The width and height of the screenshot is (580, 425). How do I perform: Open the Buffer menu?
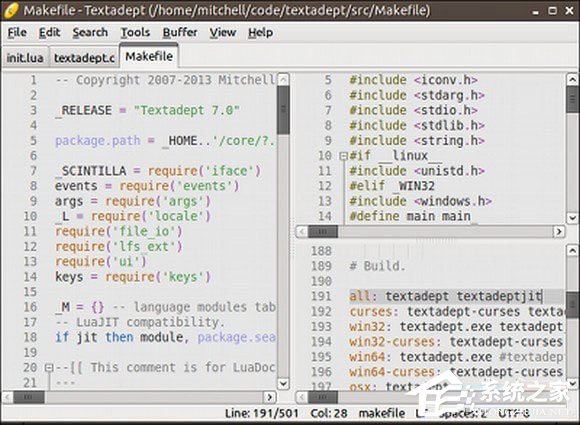180,33
